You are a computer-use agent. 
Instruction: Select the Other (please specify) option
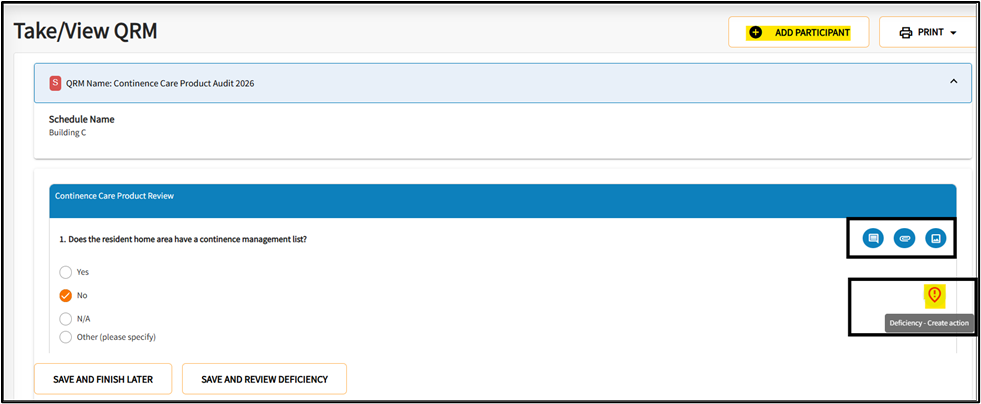click(66, 337)
